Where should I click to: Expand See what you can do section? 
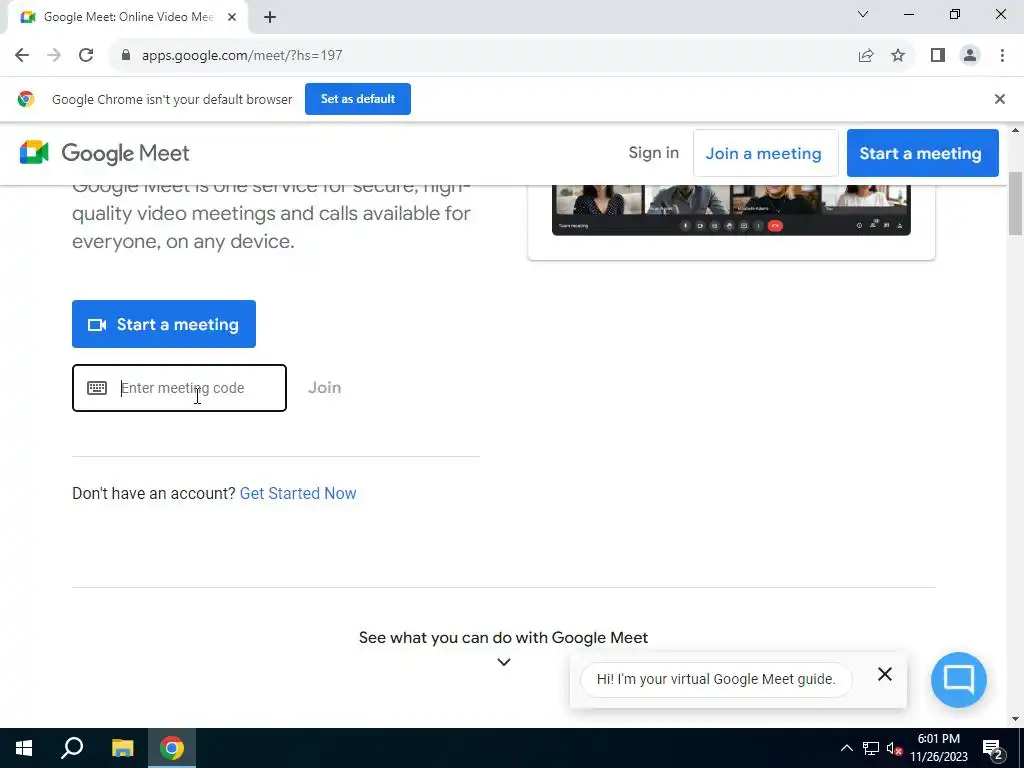504,662
